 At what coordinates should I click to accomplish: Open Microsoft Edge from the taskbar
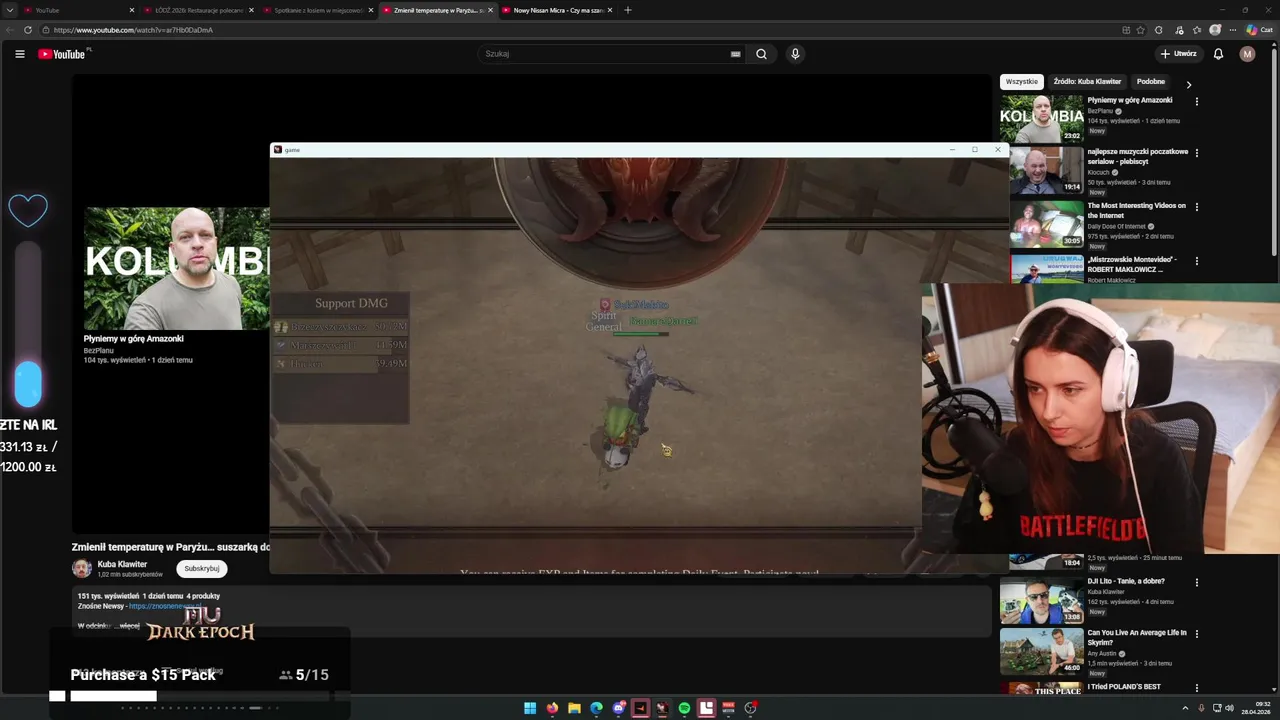[596, 708]
